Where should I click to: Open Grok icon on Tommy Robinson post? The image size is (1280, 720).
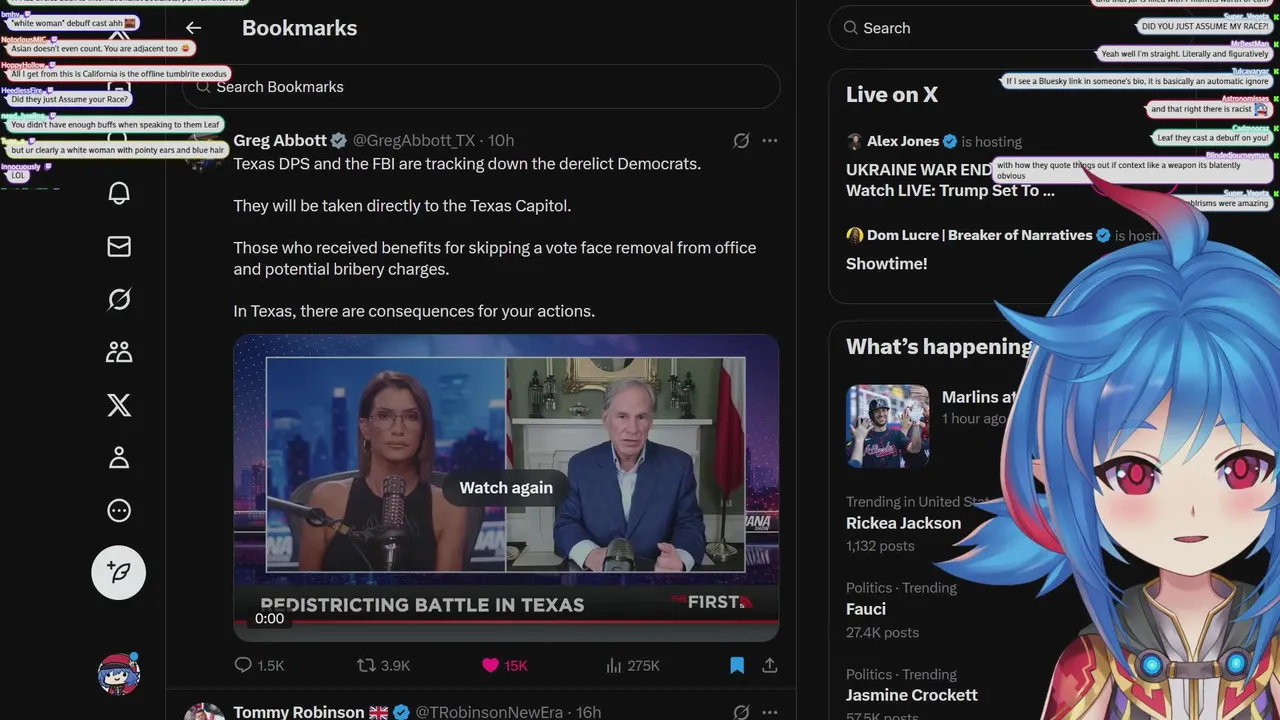[741, 712]
